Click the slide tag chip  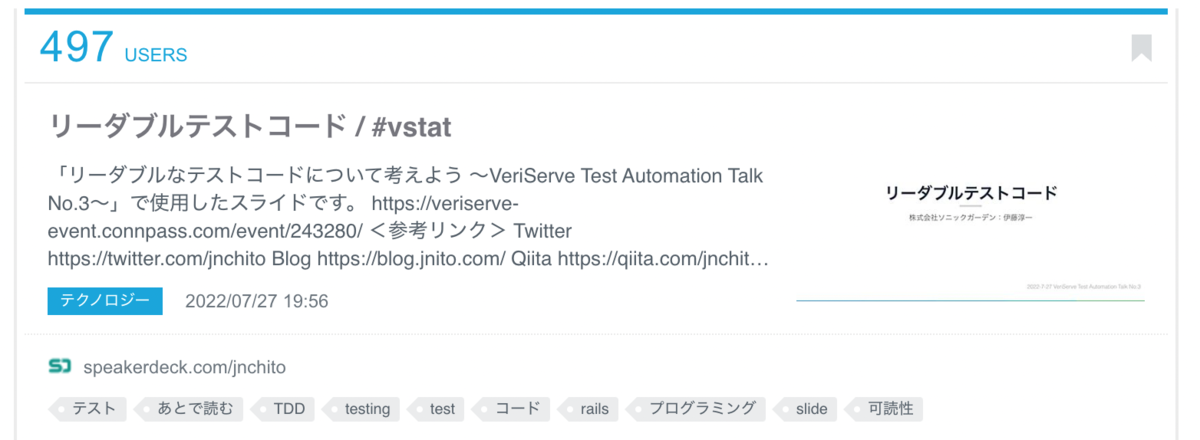[x=806, y=408]
